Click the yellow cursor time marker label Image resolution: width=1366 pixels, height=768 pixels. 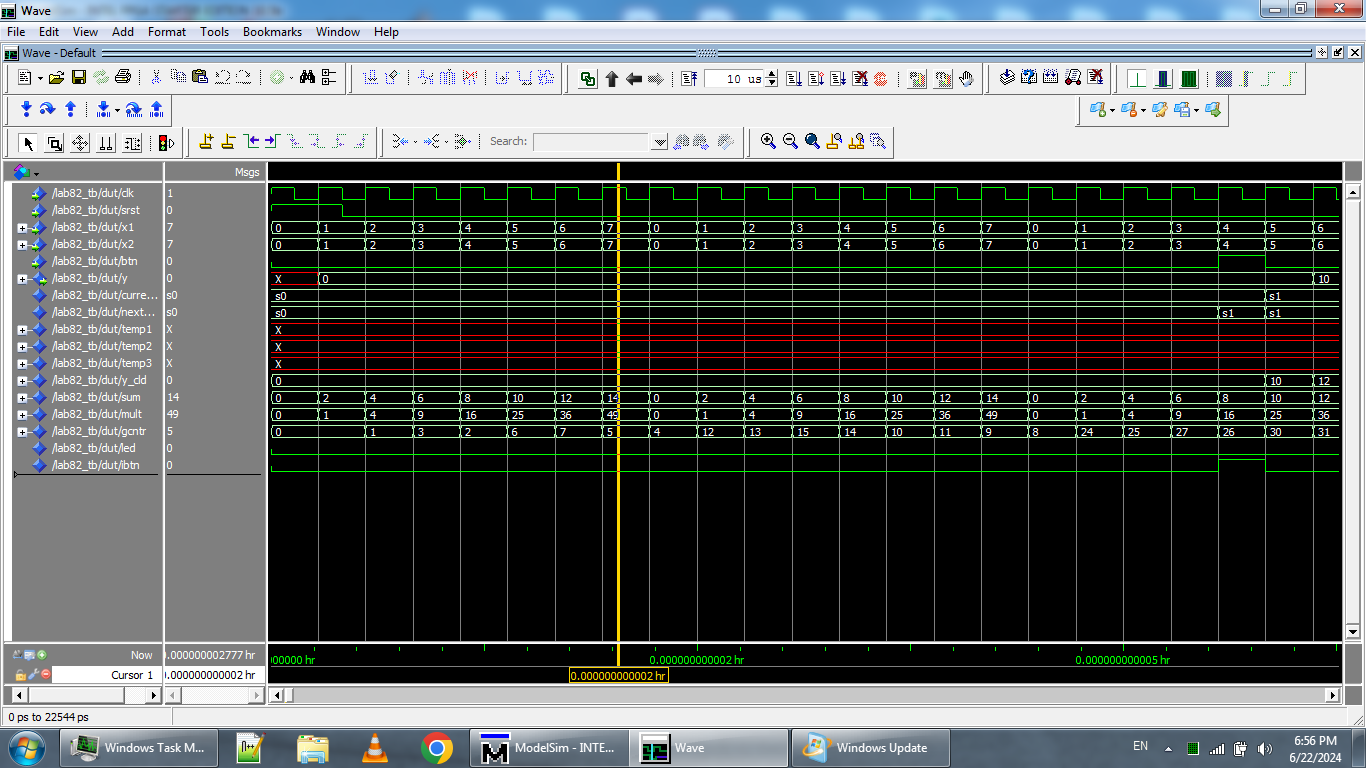click(618, 676)
